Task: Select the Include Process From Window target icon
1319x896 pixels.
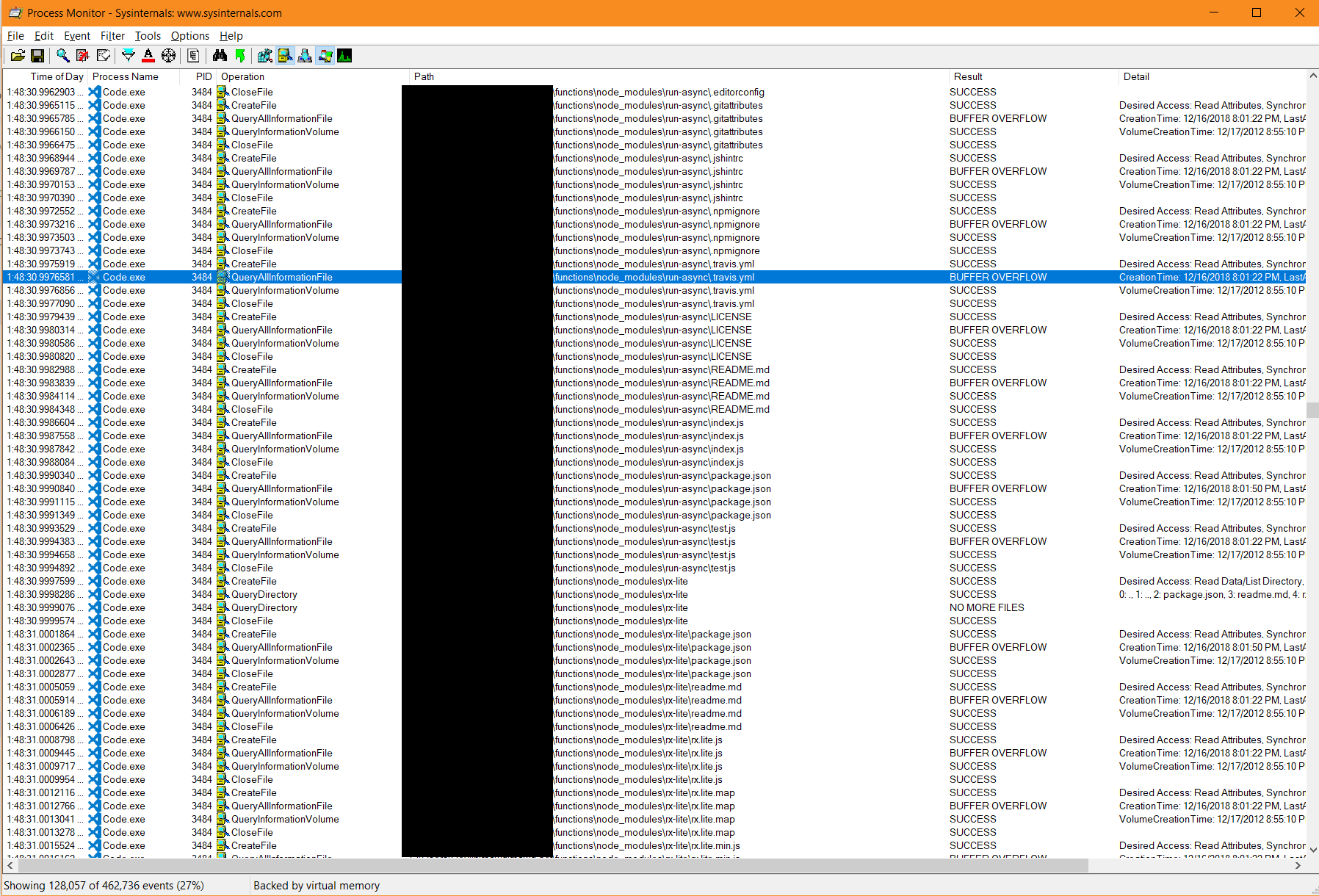Action: point(169,56)
